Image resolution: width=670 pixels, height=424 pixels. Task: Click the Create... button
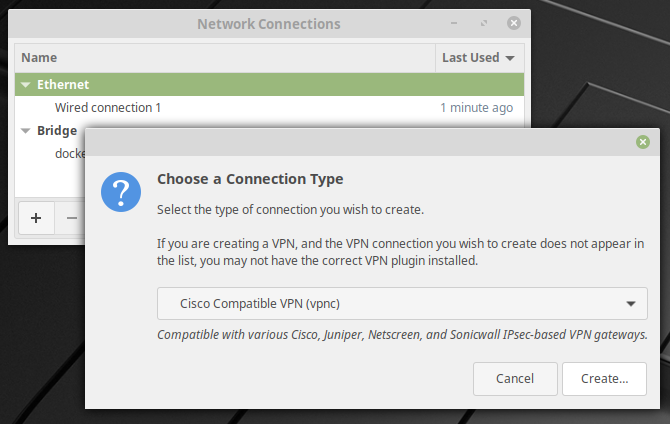604,379
